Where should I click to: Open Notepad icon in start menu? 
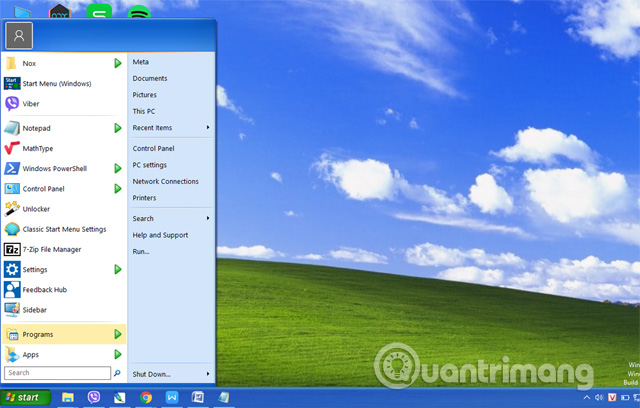12,128
